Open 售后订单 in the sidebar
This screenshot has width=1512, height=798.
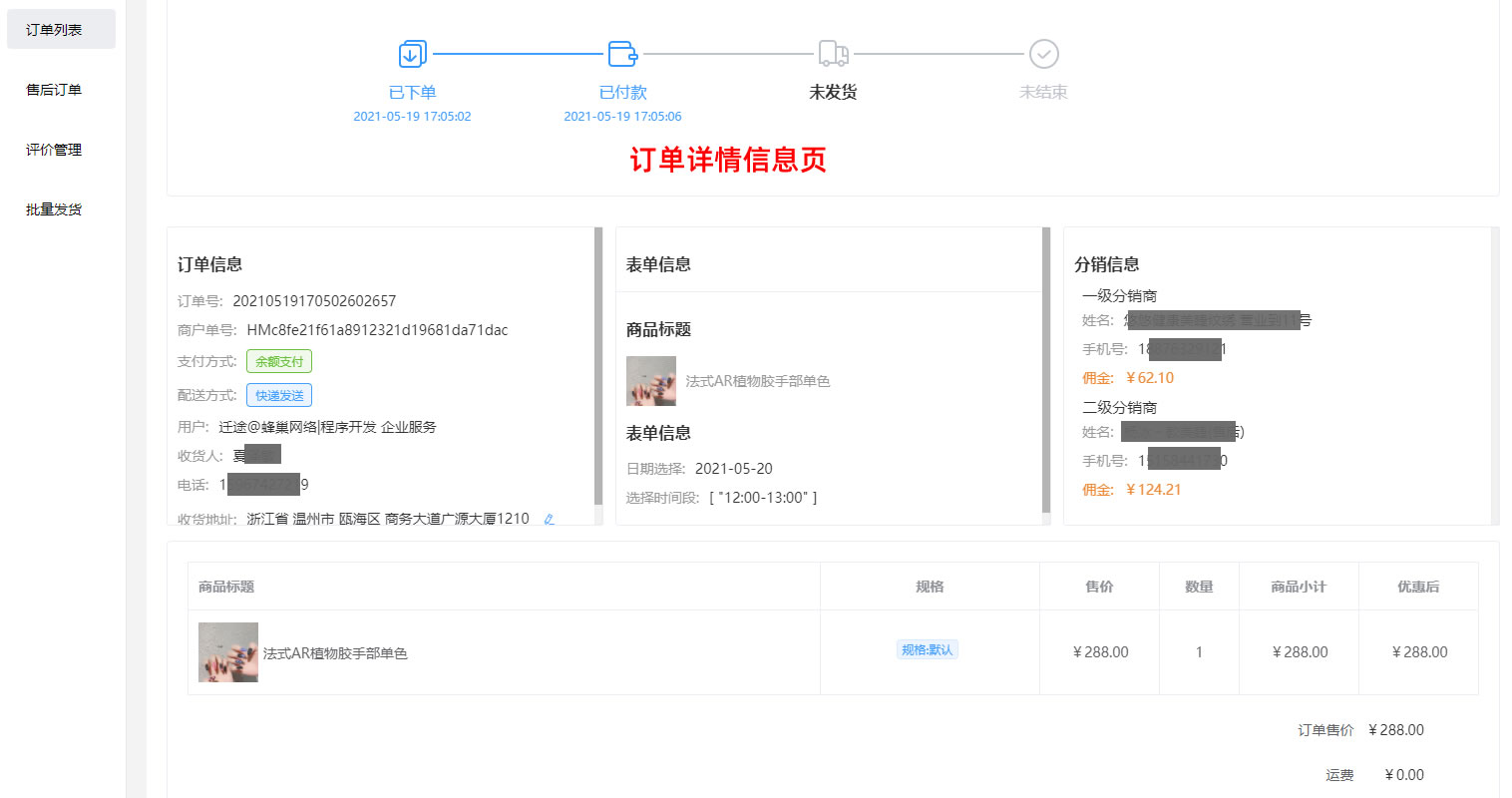coord(55,90)
